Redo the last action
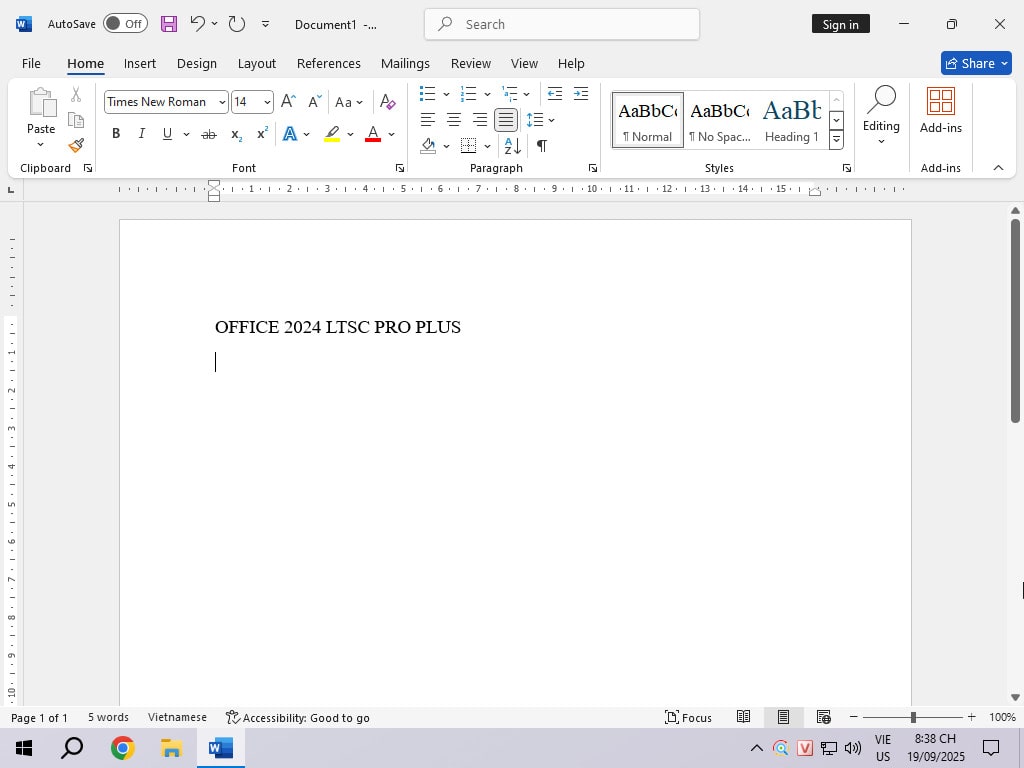 (236, 24)
